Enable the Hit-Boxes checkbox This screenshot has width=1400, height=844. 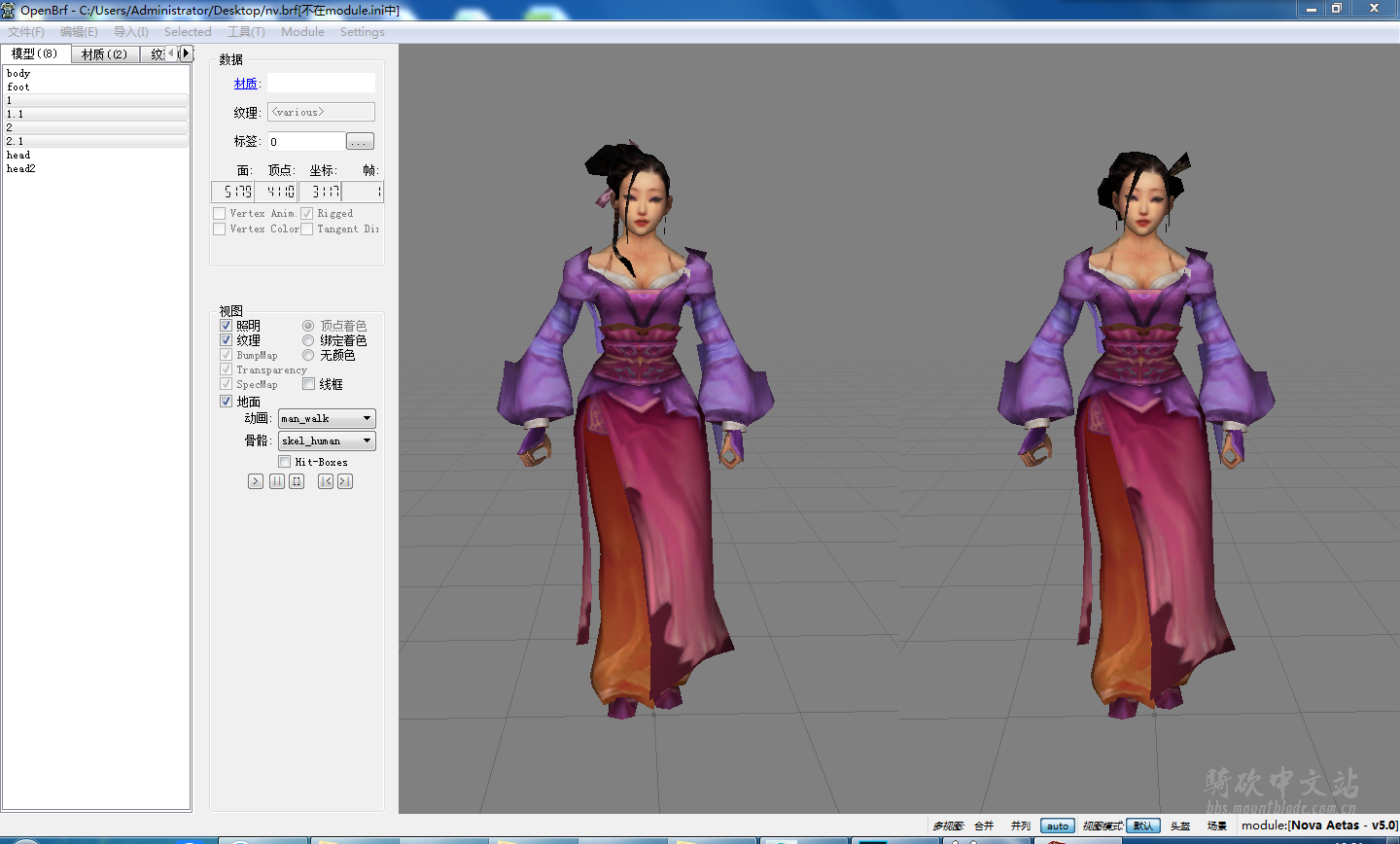(x=285, y=462)
